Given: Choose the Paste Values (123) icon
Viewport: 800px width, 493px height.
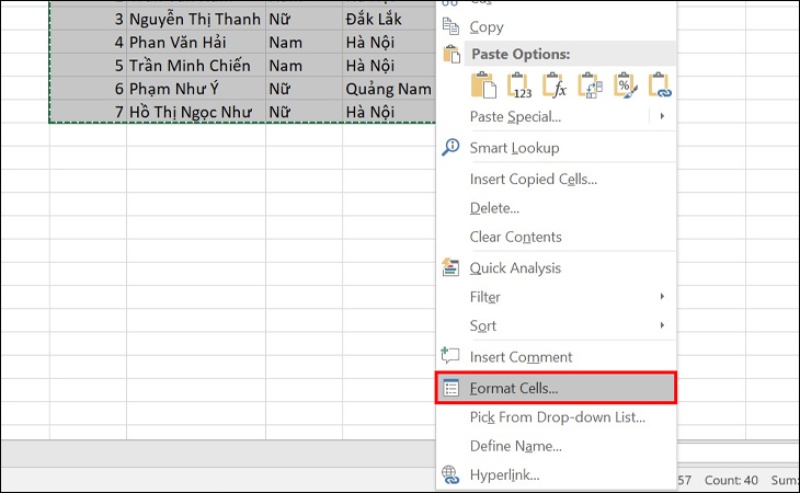Looking at the screenshot, I should pos(519,85).
